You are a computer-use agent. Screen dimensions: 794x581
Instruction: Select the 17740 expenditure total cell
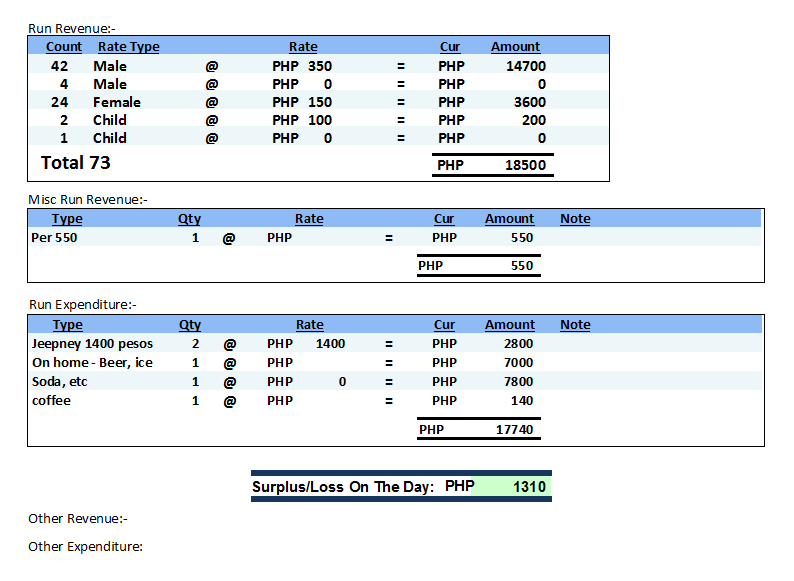(514, 430)
